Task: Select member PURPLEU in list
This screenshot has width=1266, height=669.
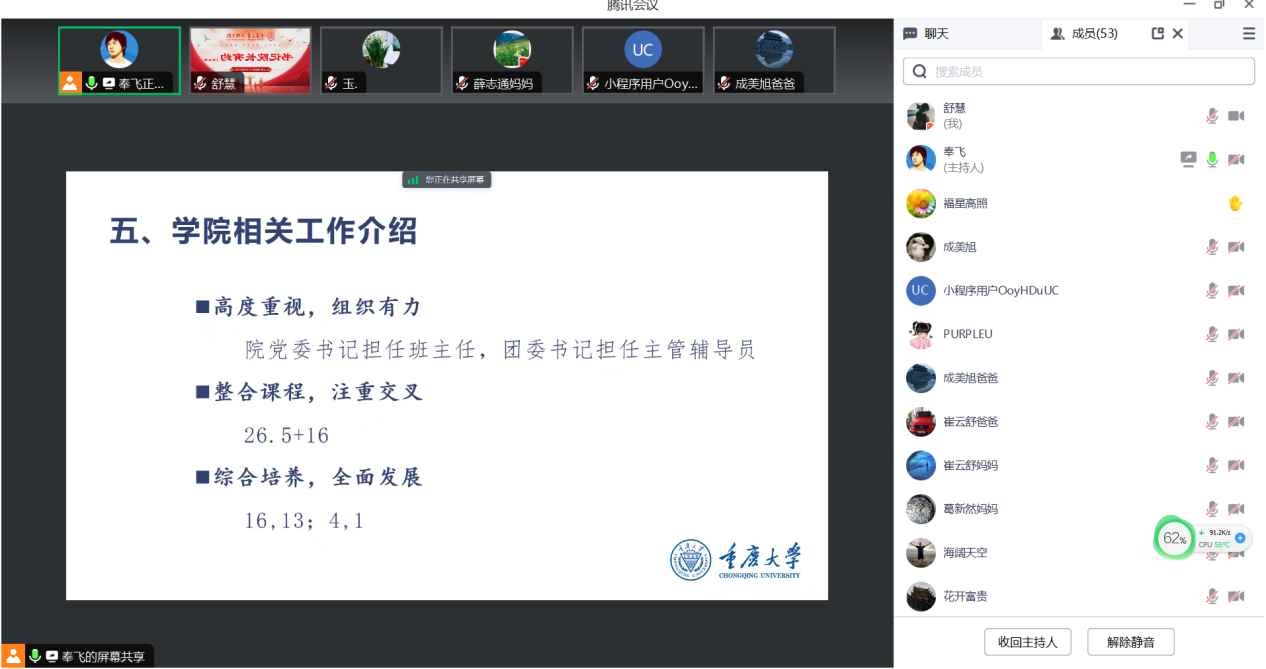Action: pos(1079,334)
